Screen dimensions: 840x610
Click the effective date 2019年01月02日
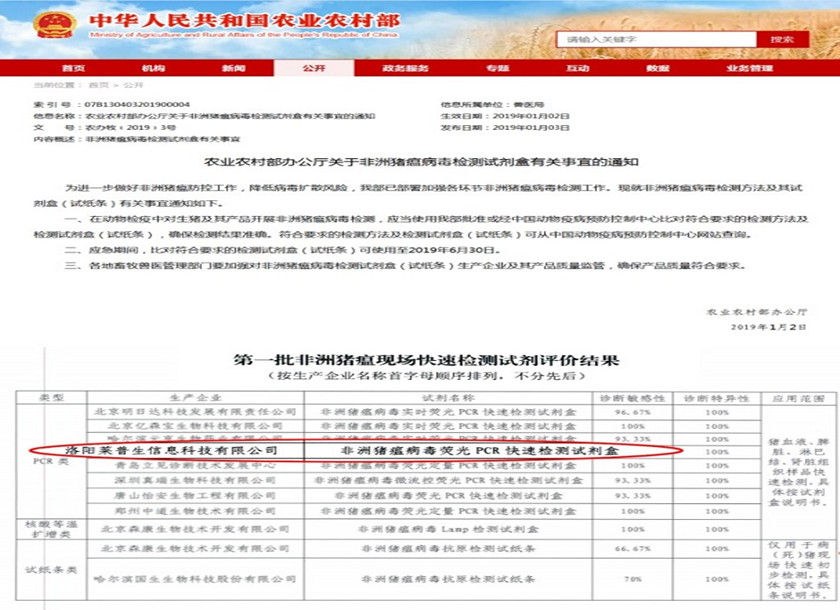click(531, 116)
